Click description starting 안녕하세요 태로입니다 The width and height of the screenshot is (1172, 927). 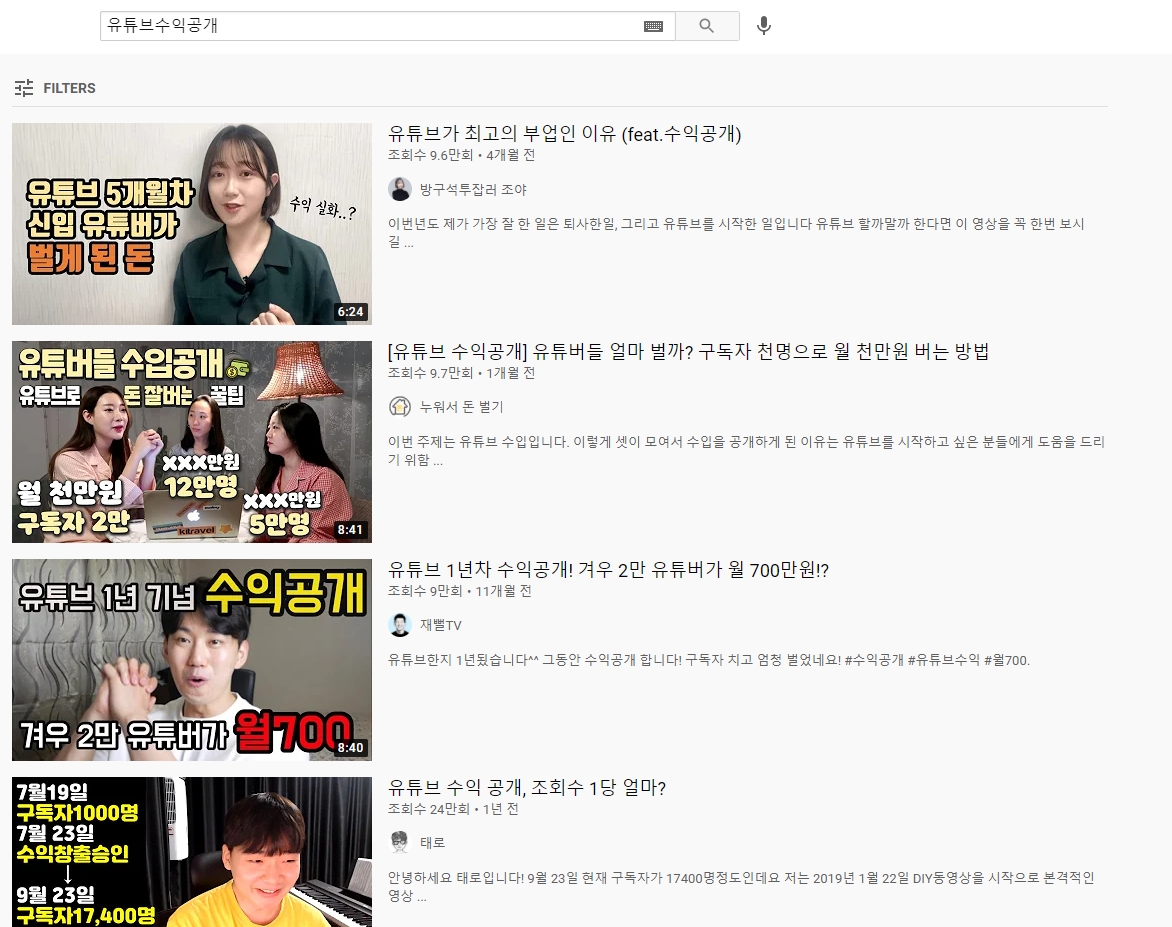point(741,887)
